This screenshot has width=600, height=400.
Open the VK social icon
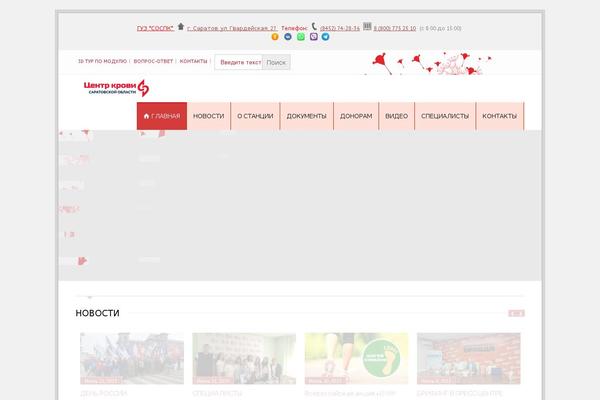coord(288,37)
